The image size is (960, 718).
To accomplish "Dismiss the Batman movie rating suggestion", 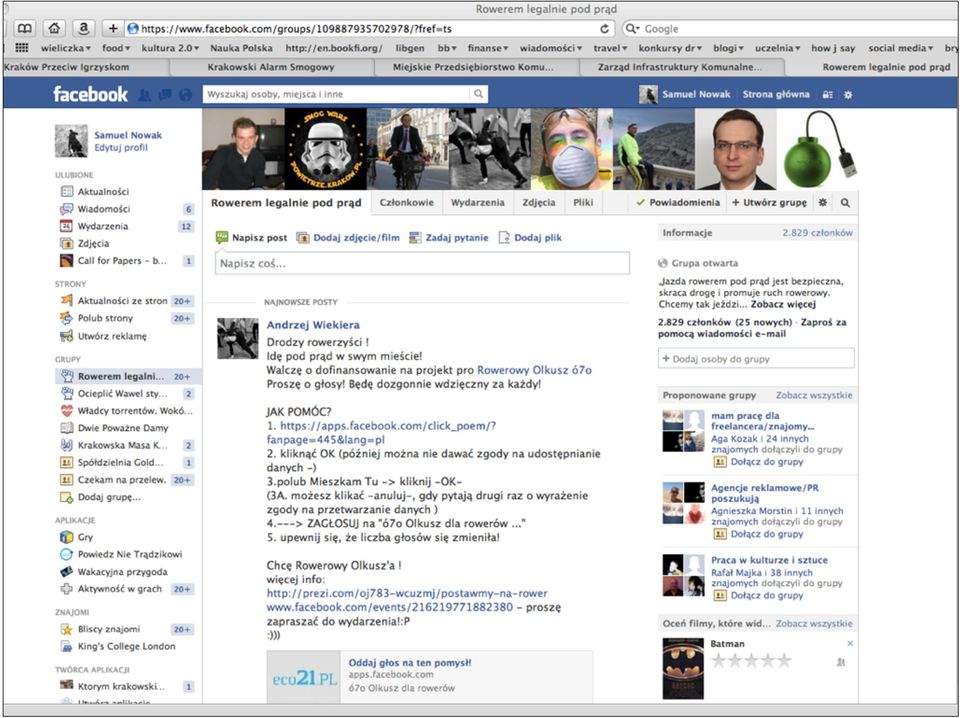I will click(850, 643).
